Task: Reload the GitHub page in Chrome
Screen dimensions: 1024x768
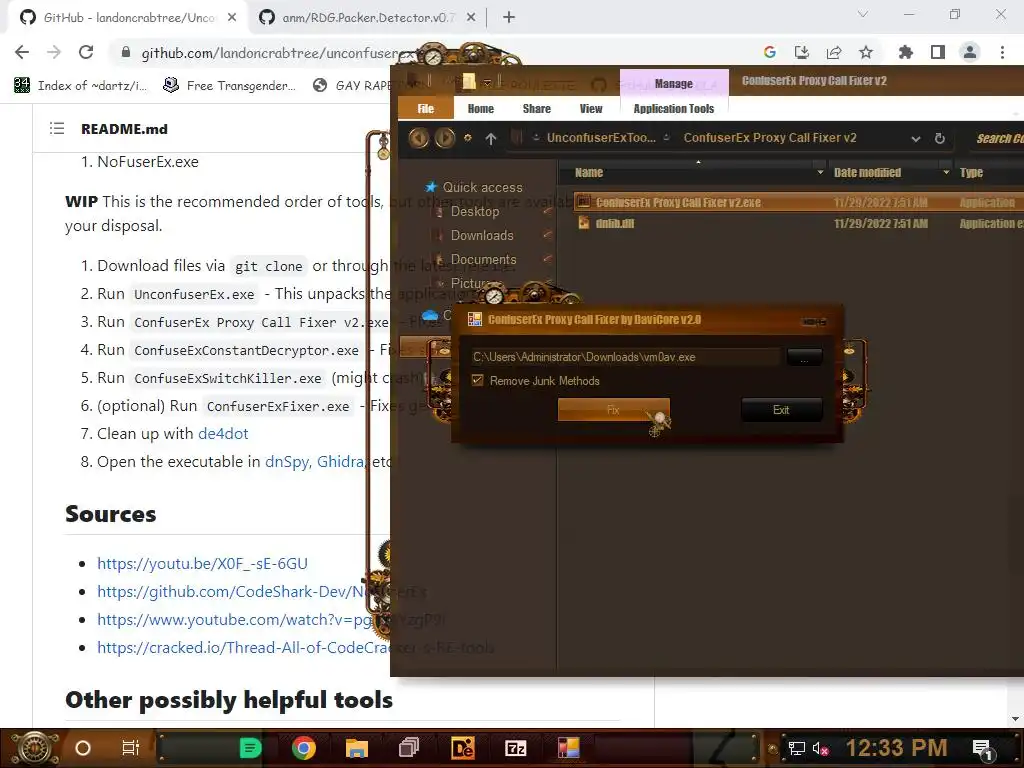Action: 86,52
